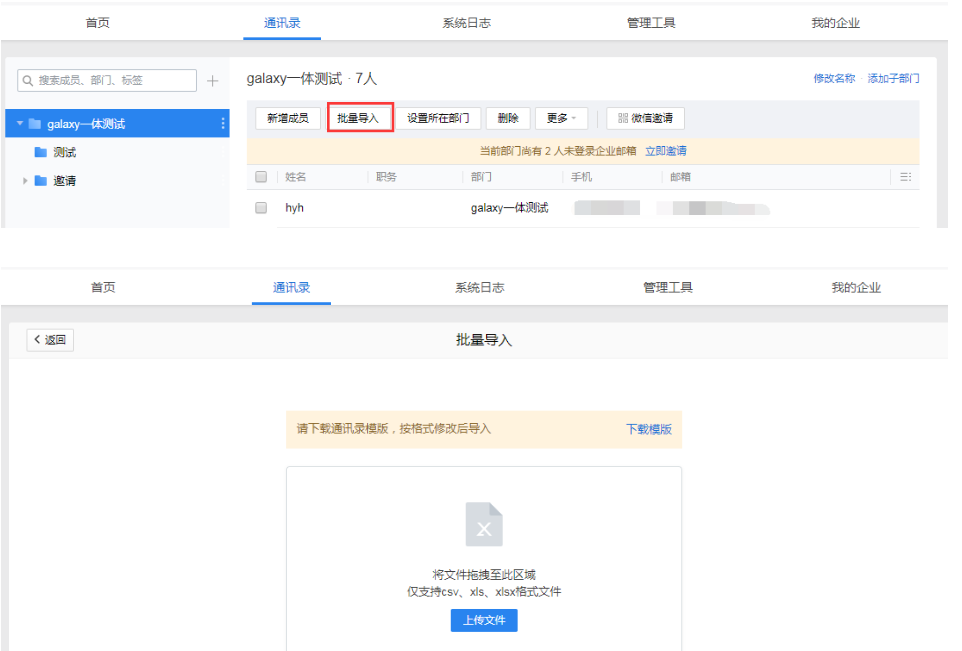Click the 下载模版 link
The image size is (962, 651).
[x=648, y=429]
